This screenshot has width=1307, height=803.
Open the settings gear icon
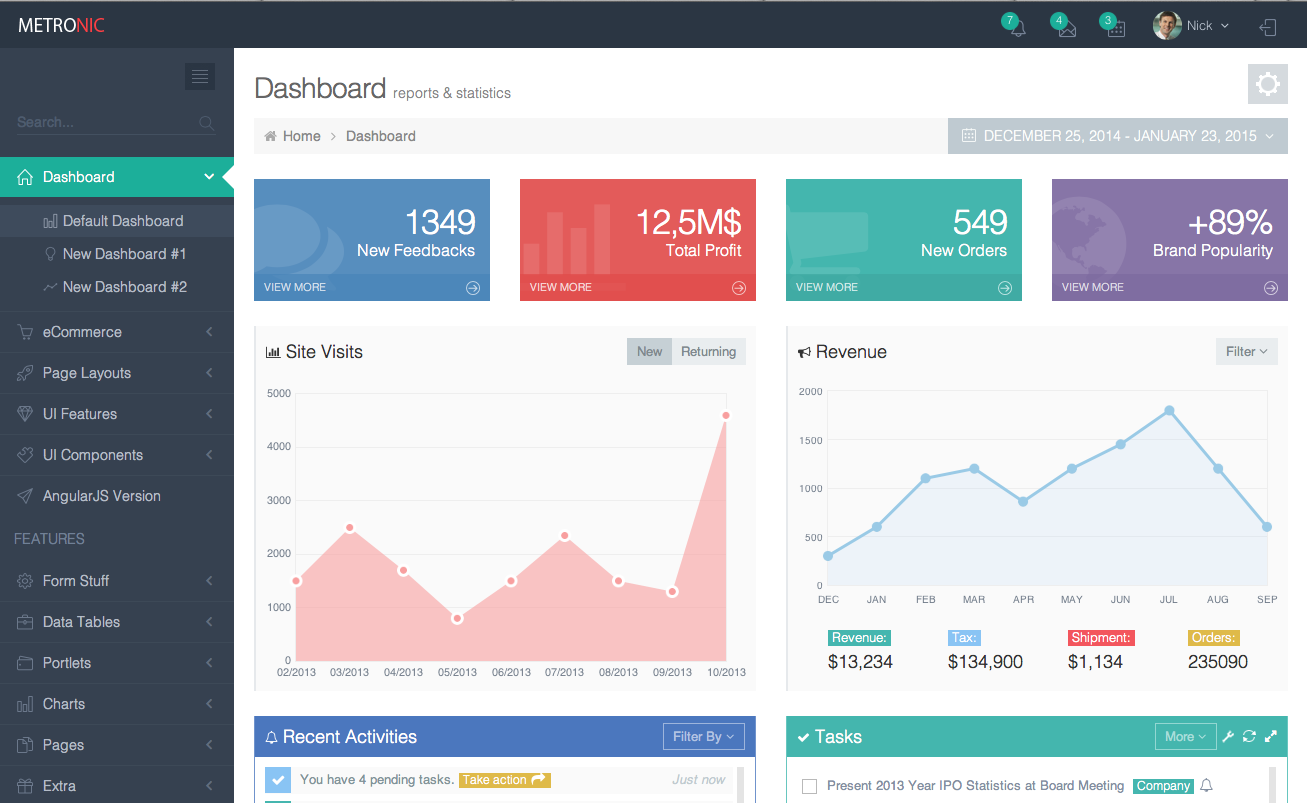point(1267,84)
